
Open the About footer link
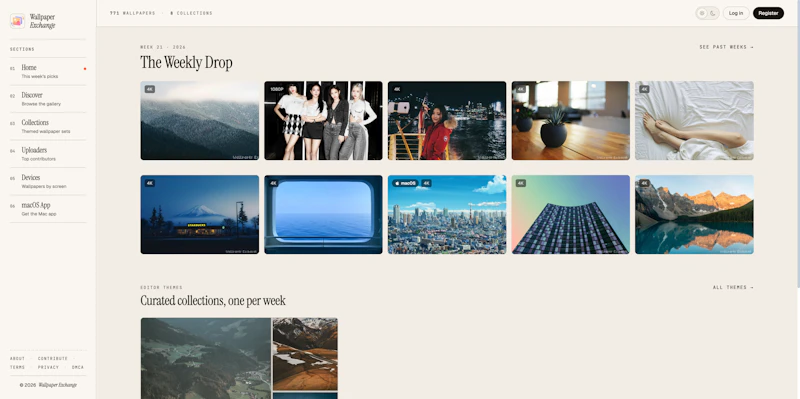tap(17, 359)
